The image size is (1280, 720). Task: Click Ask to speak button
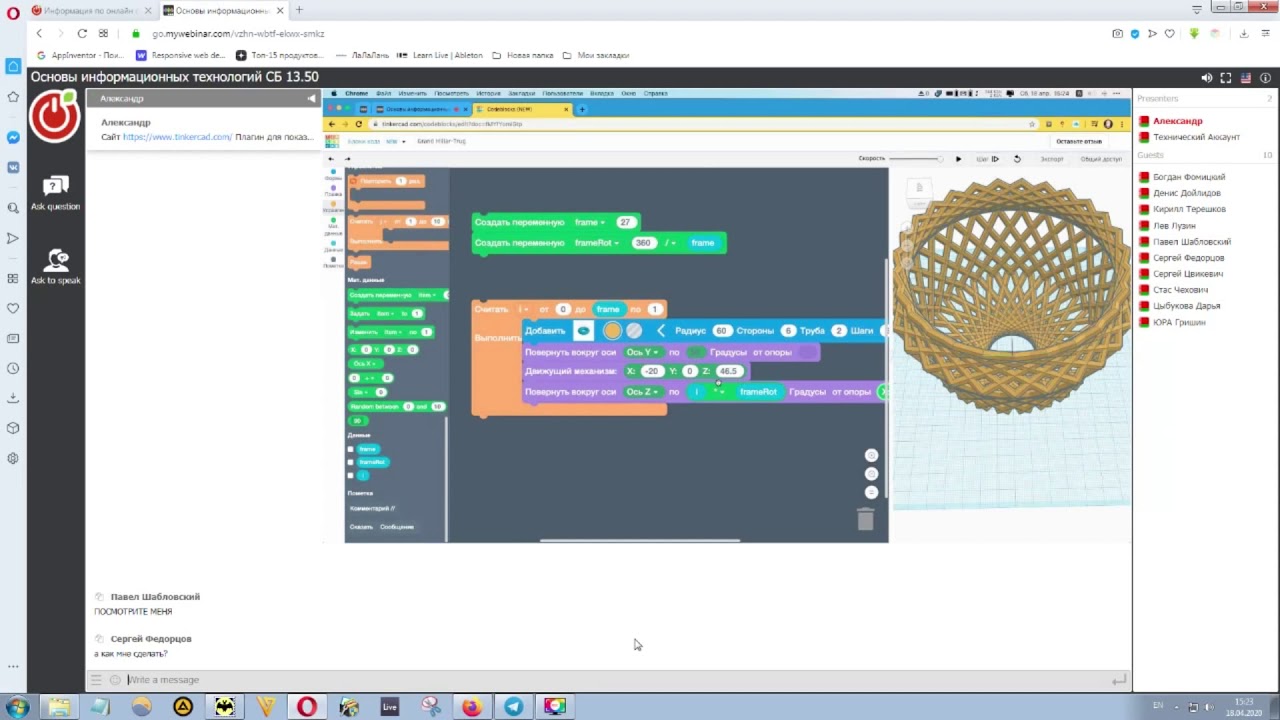[55, 266]
